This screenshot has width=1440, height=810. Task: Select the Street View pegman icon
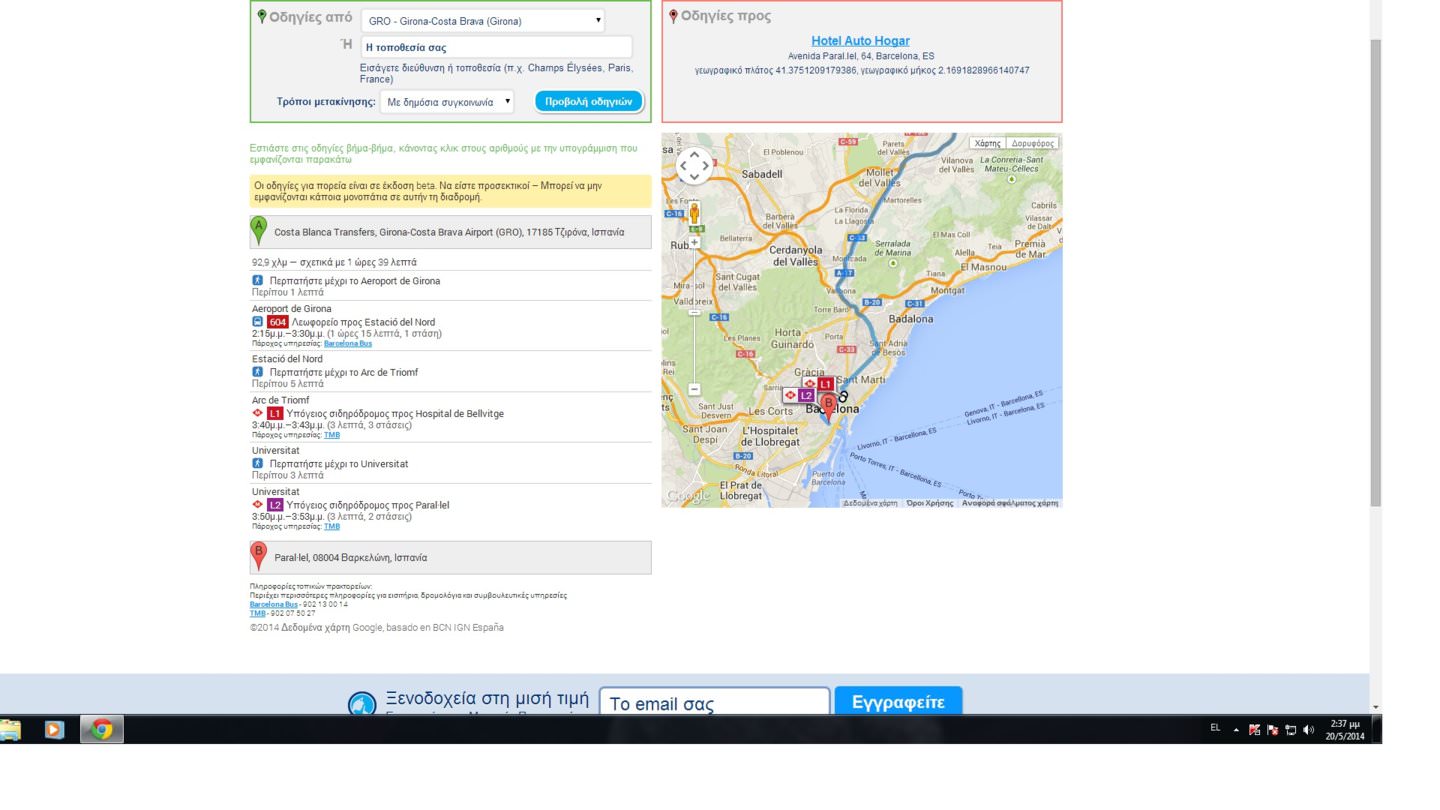pos(694,212)
